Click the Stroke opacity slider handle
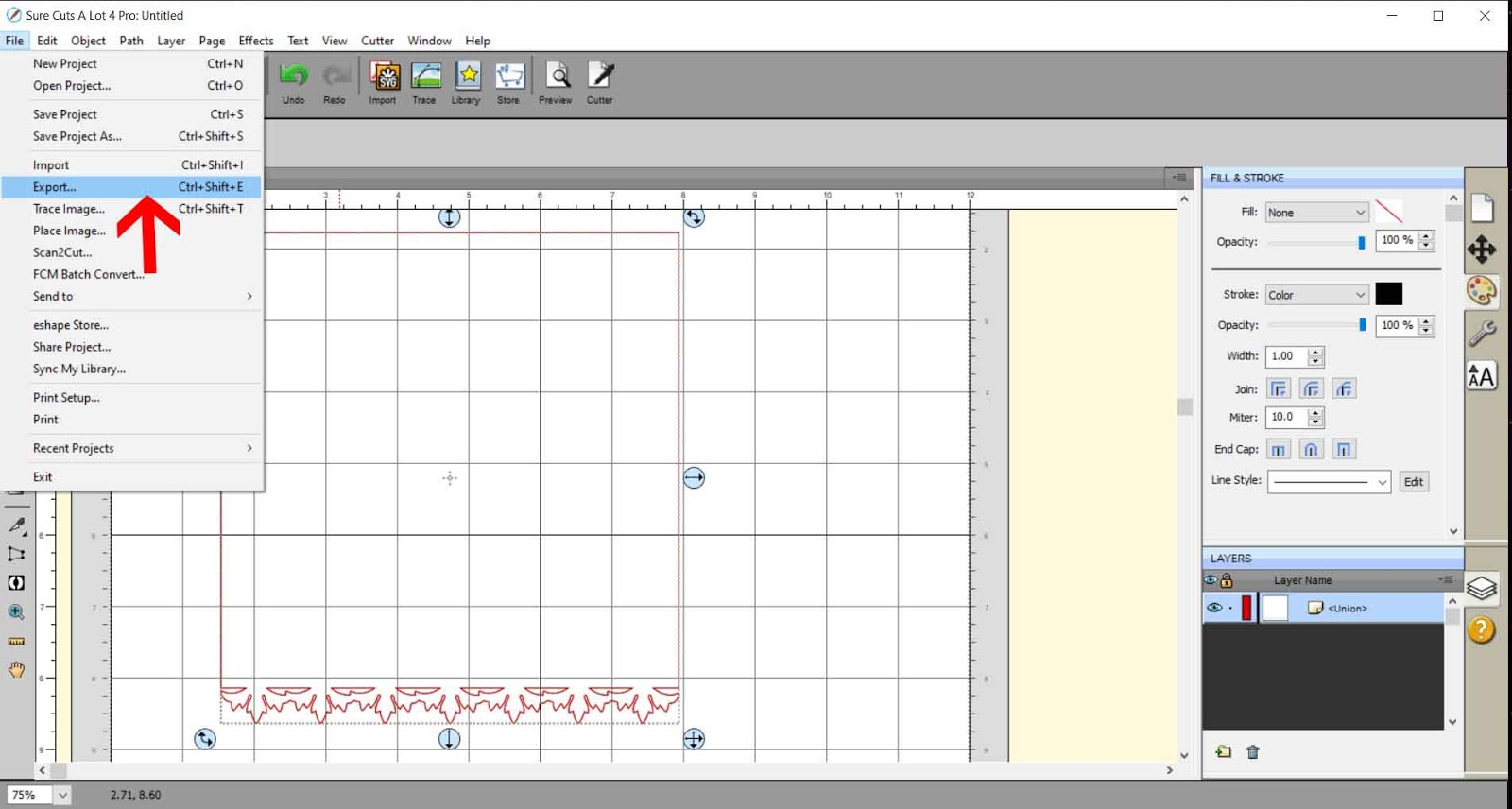This screenshot has height=809, width=1512. [x=1362, y=325]
